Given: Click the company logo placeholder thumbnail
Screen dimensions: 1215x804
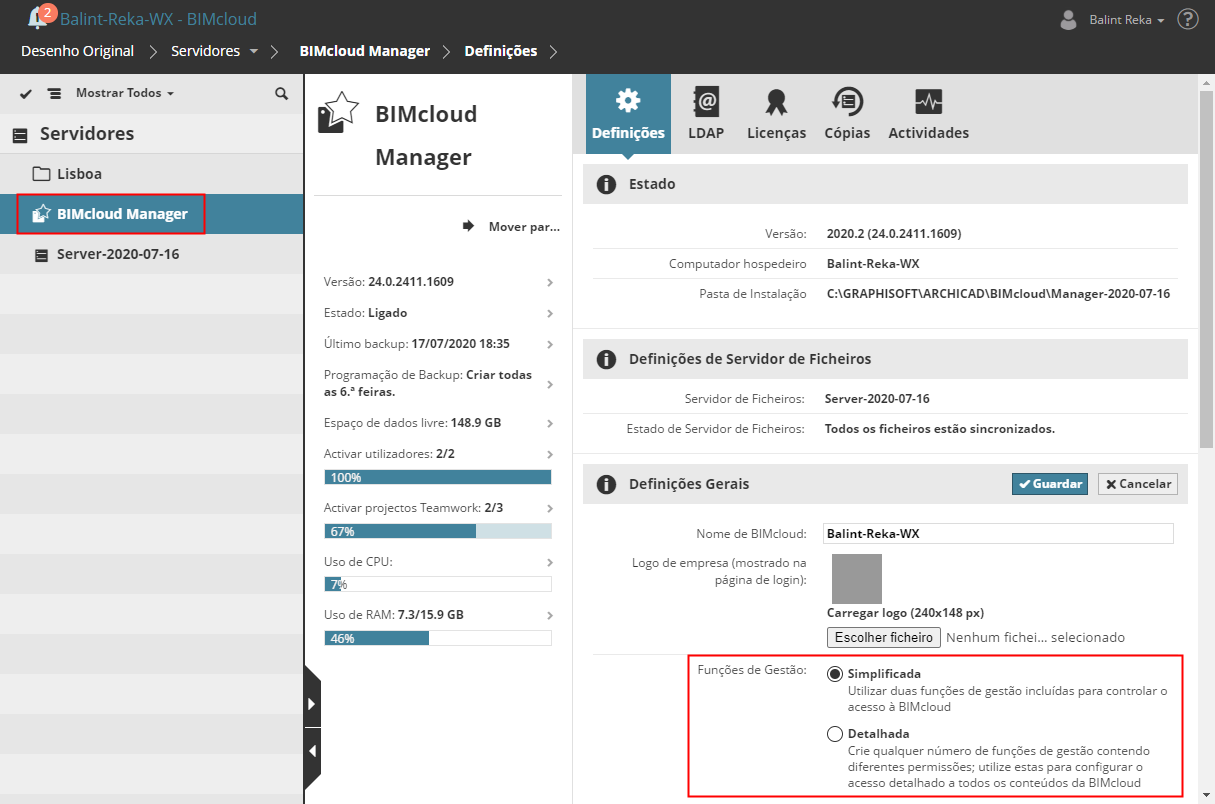Looking at the screenshot, I should pos(857,579).
